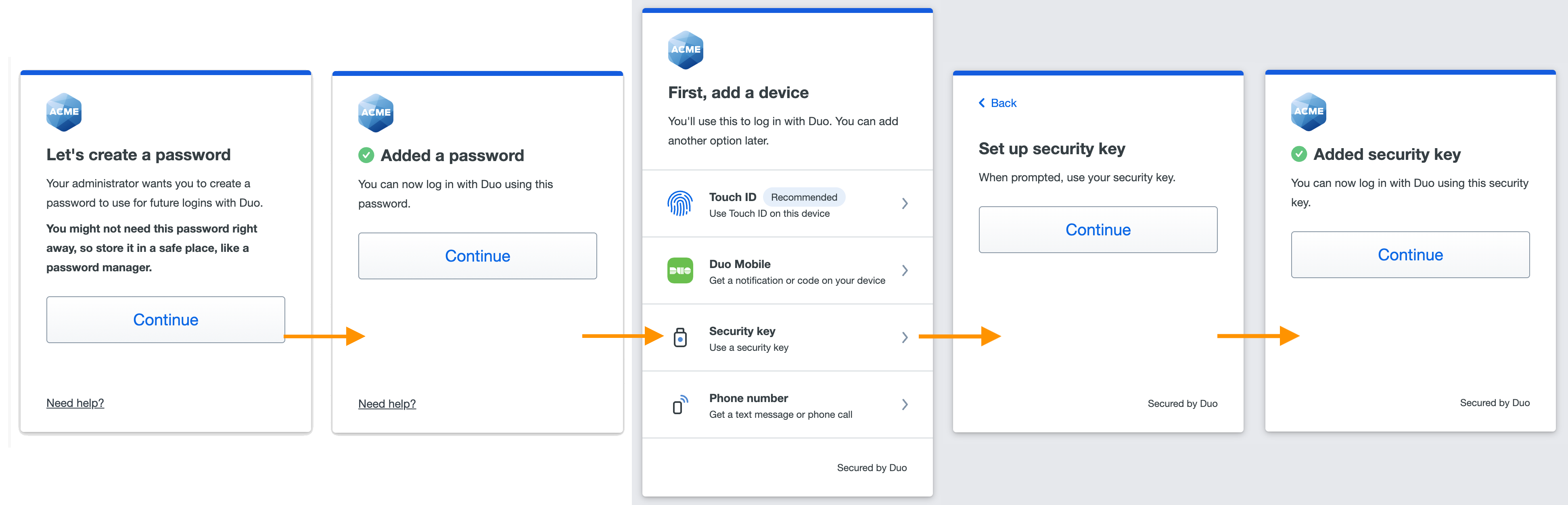Screen dimensions: 1568x505
Task: Click the ACME logo on the create password card
Action: pos(64,112)
